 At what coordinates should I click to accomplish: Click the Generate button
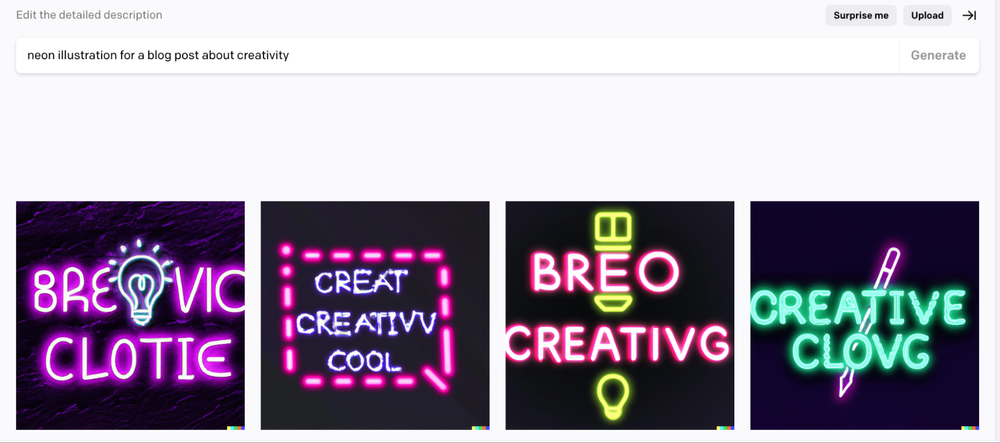tap(938, 55)
